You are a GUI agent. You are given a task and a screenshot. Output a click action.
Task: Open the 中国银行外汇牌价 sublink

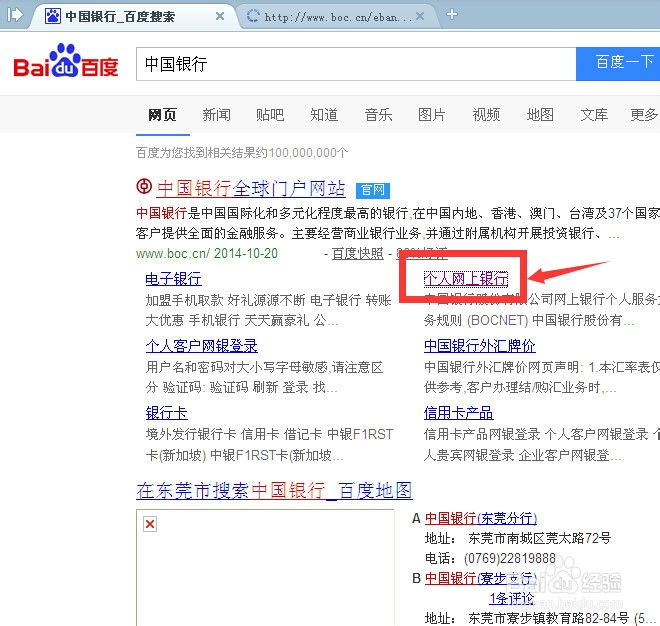(479, 346)
